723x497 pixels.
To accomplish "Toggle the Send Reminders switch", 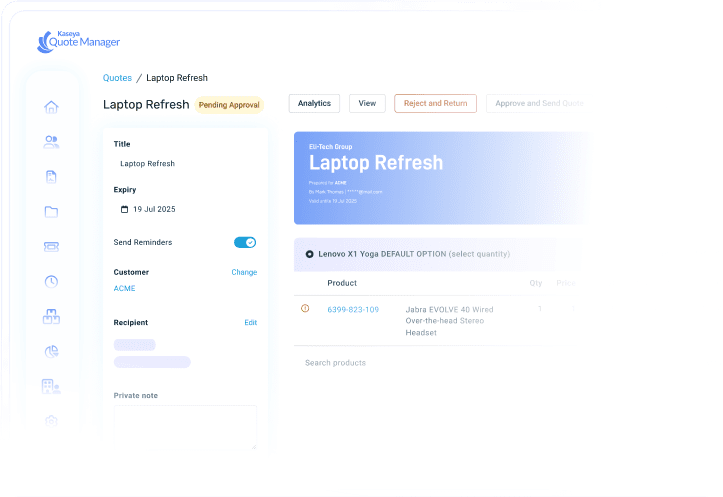I will [x=245, y=242].
